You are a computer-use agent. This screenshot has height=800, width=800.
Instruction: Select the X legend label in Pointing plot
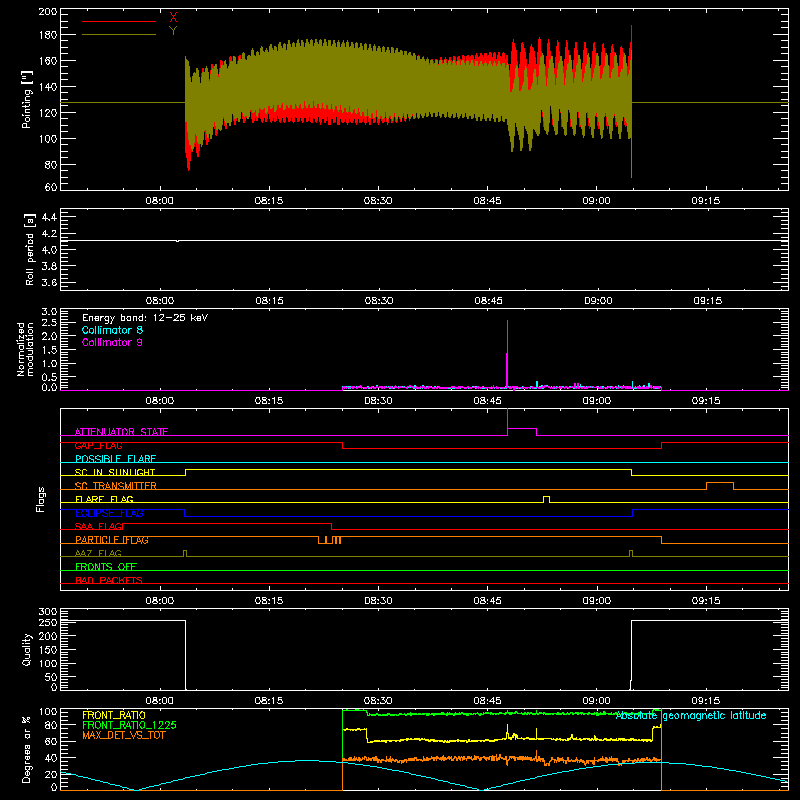tap(173, 18)
